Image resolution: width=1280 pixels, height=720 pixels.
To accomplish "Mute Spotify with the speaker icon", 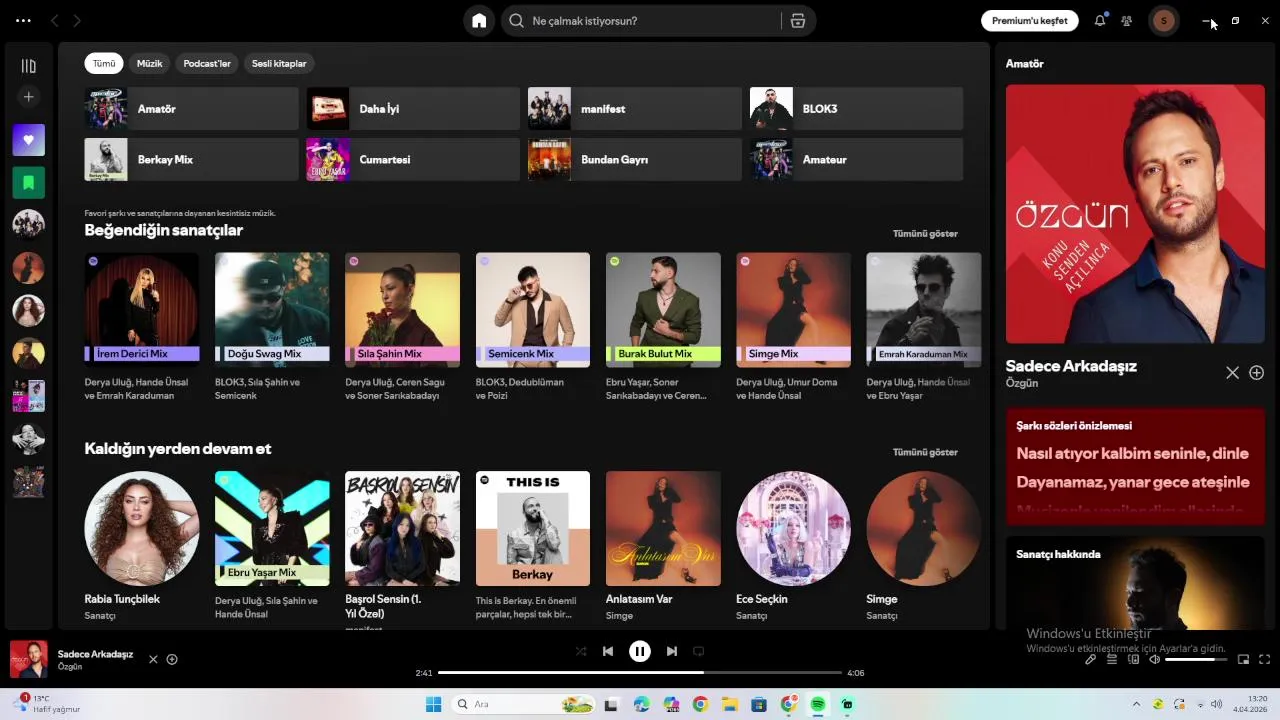I will (1154, 659).
